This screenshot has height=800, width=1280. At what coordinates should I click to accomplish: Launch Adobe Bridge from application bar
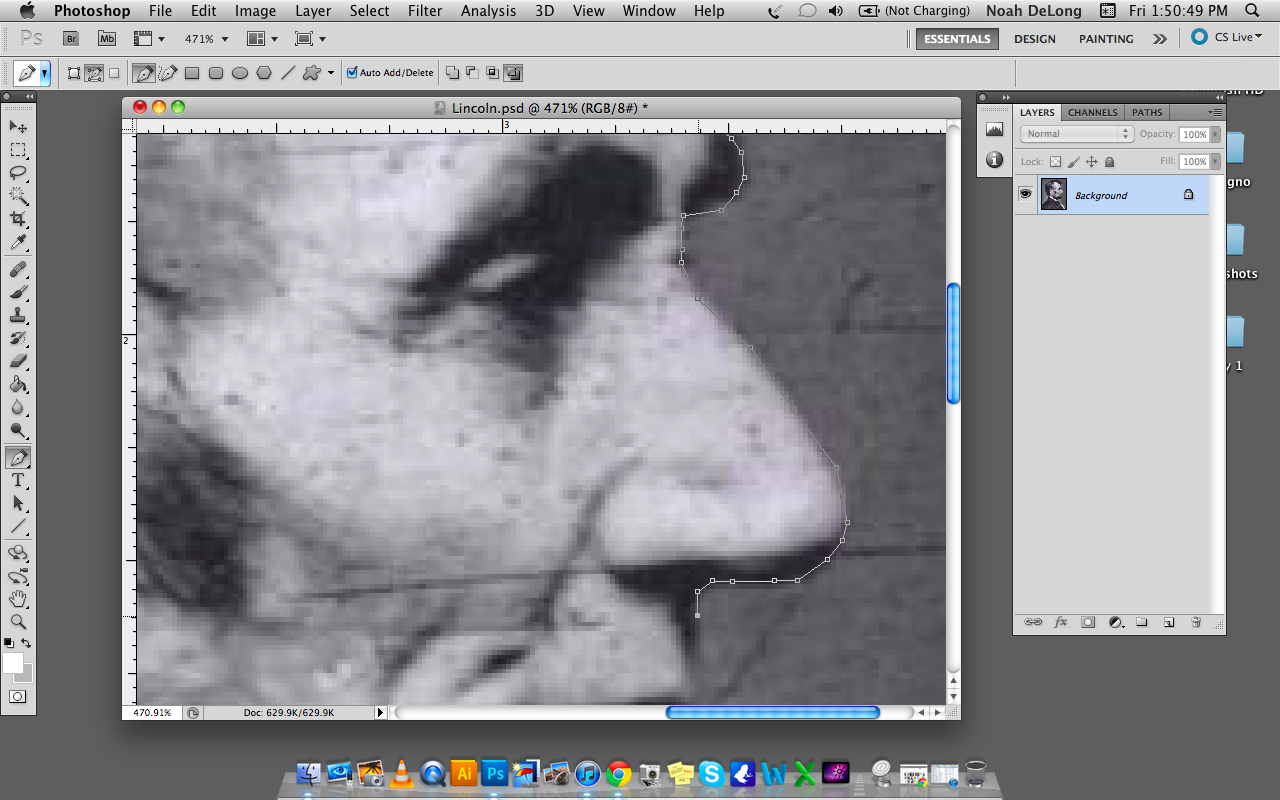click(x=71, y=39)
